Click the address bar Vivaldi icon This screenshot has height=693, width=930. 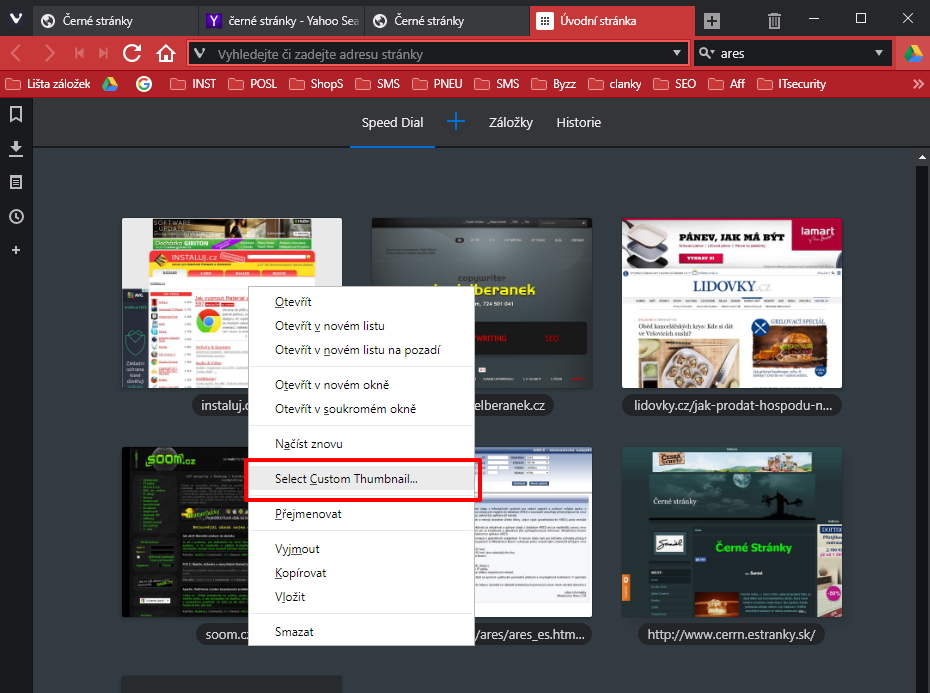tap(200, 53)
